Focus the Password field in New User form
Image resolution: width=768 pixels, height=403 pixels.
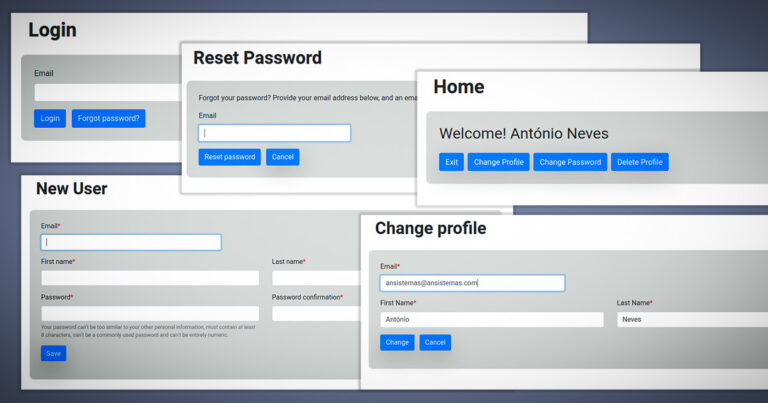pos(150,313)
